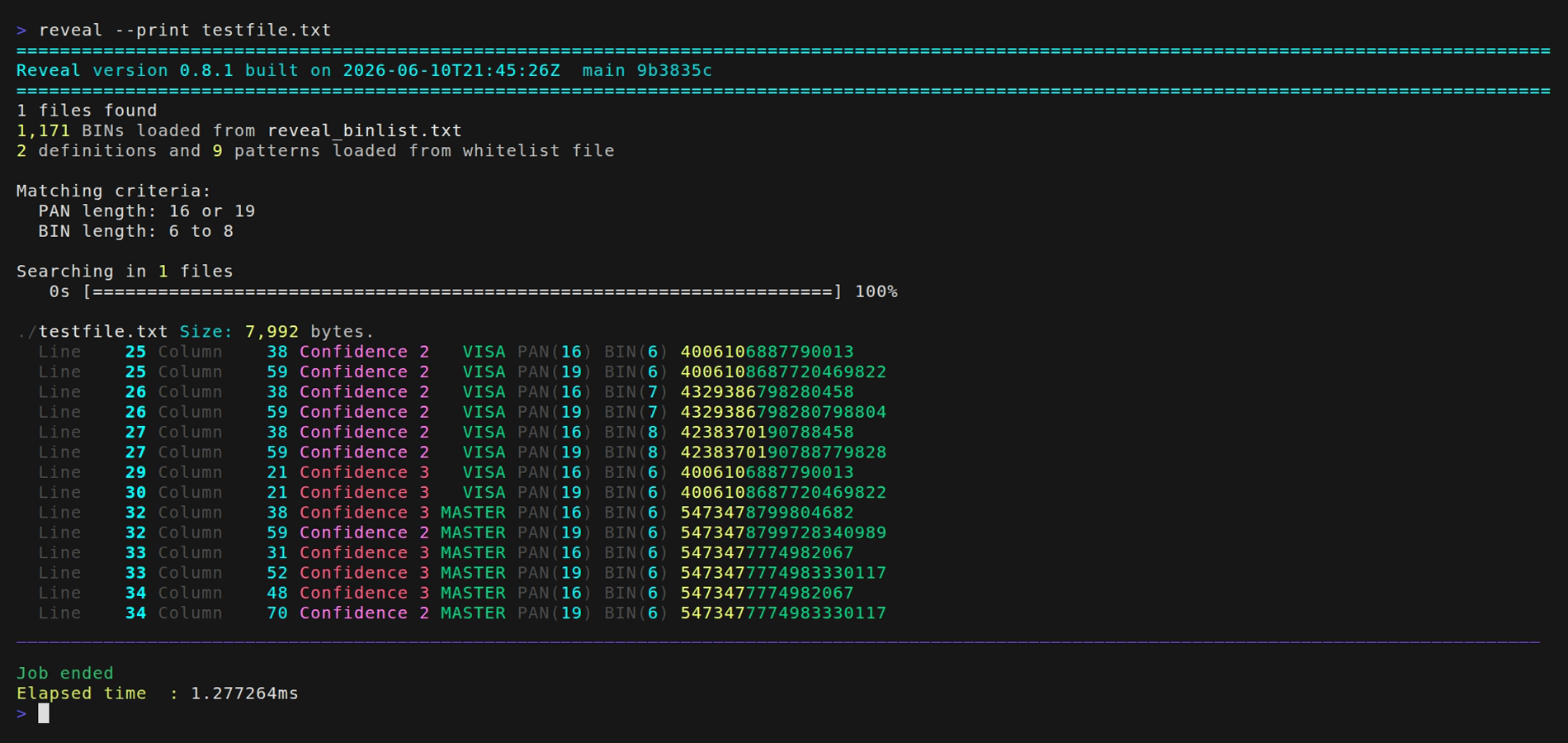Click column value '70' on the line 34 row
This screenshot has width=1568, height=743.
point(277,613)
